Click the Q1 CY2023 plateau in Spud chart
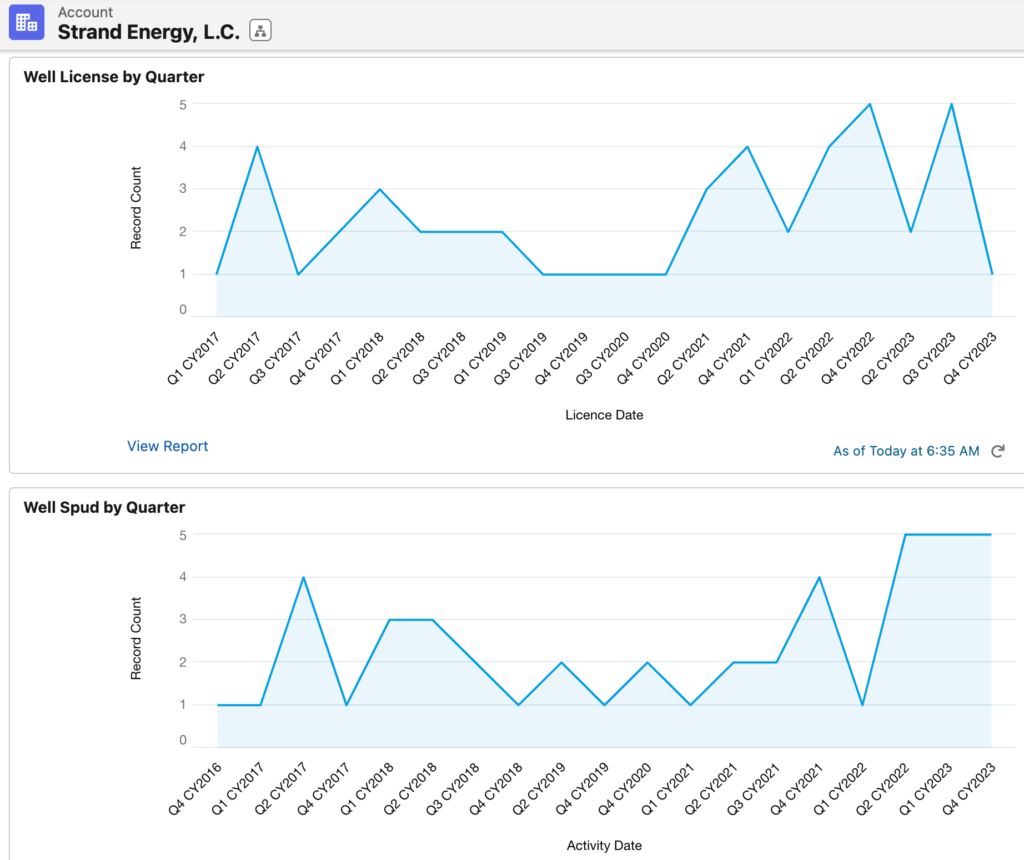The height and width of the screenshot is (860, 1024). click(947, 534)
